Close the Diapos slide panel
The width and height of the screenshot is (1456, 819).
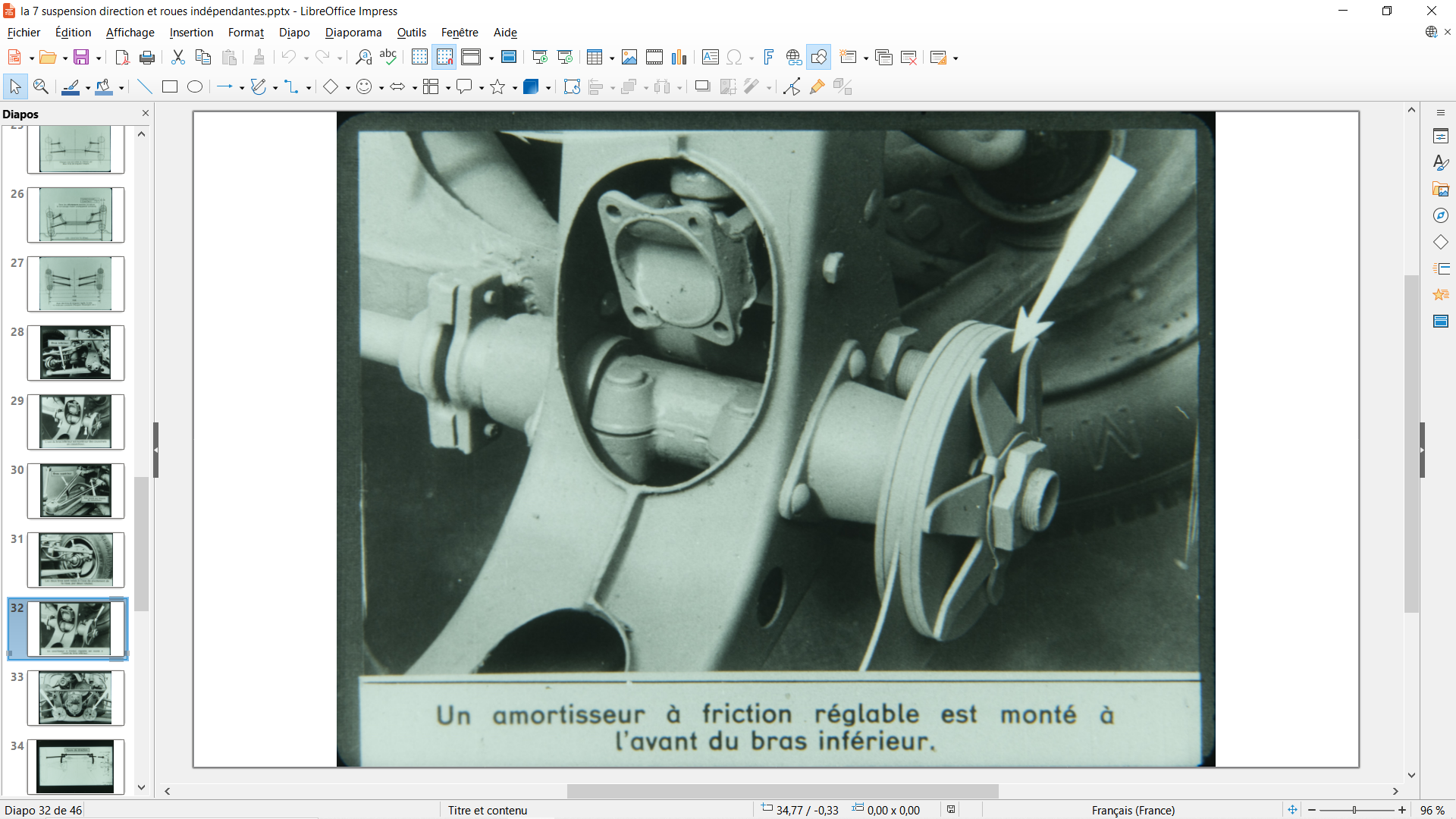pyautogui.click(x=146, y=113)
